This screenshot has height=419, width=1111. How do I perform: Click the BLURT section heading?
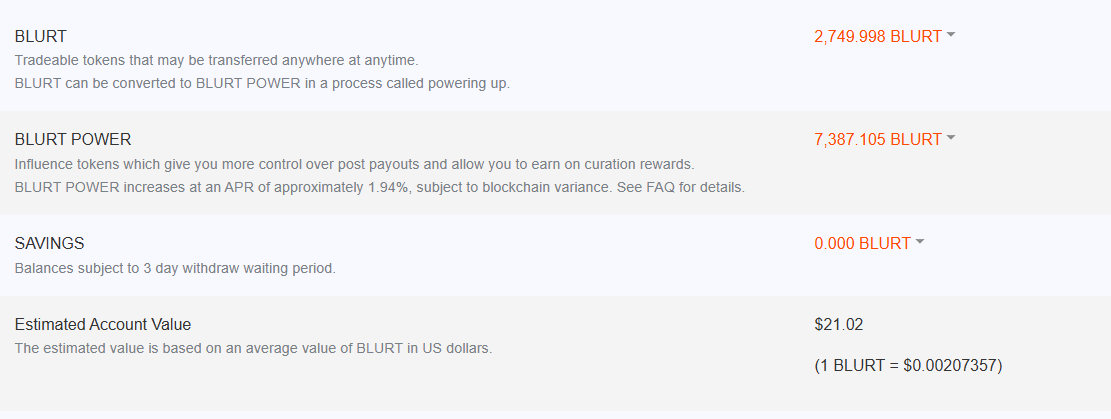[41, 37]
